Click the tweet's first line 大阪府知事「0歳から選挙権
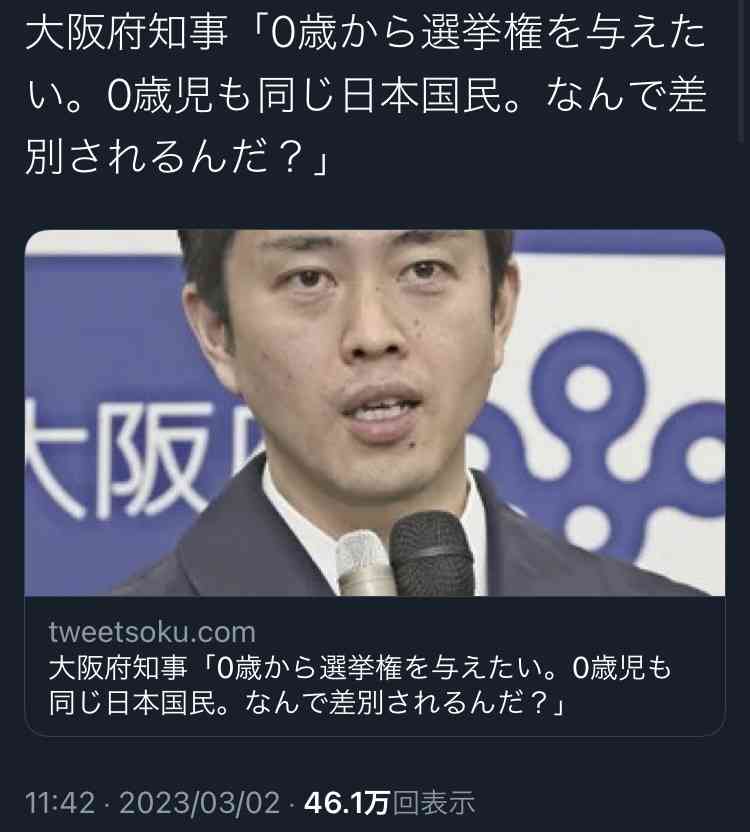 [365, 33]
